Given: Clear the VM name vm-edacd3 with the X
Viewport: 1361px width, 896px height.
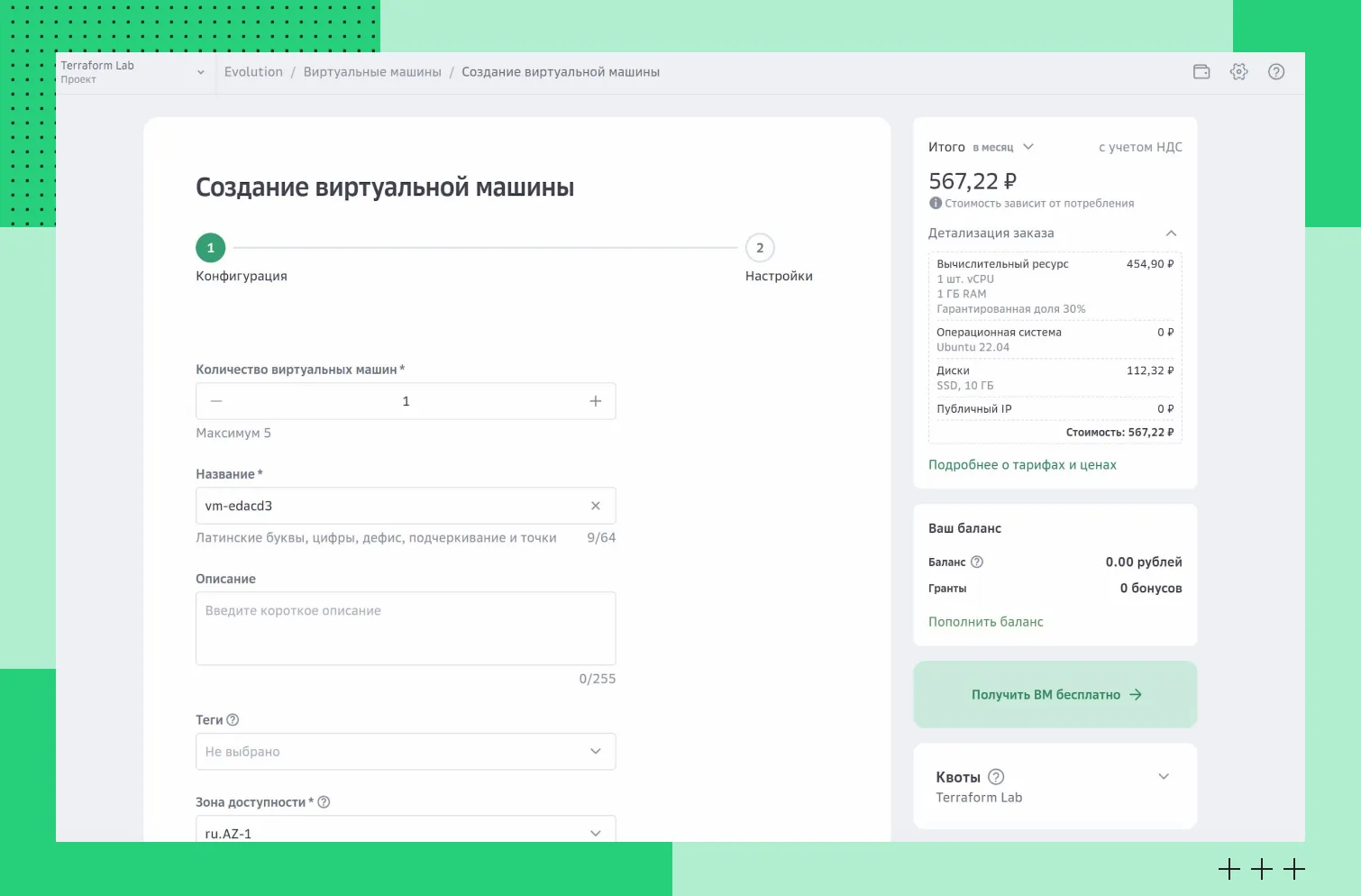Looking at the screenshot, I should click(595, 506).
